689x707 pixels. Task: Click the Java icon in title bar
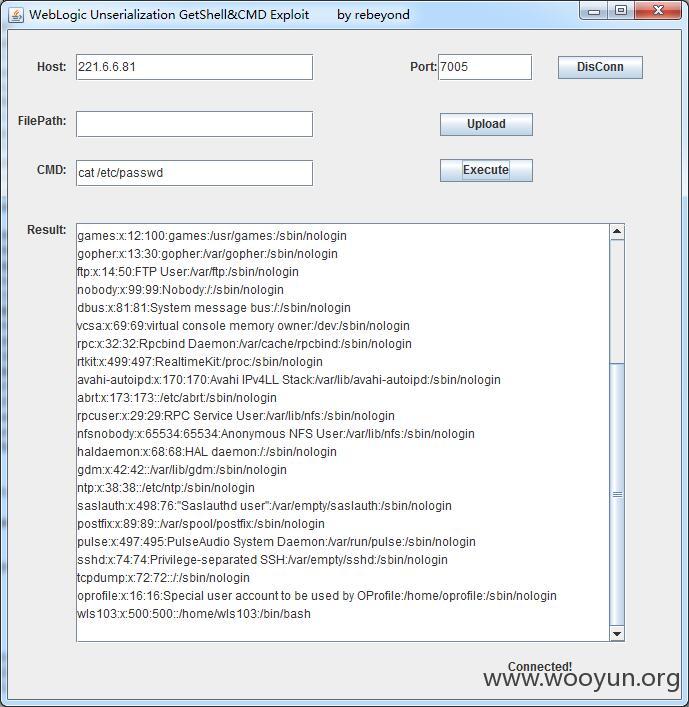16,15
